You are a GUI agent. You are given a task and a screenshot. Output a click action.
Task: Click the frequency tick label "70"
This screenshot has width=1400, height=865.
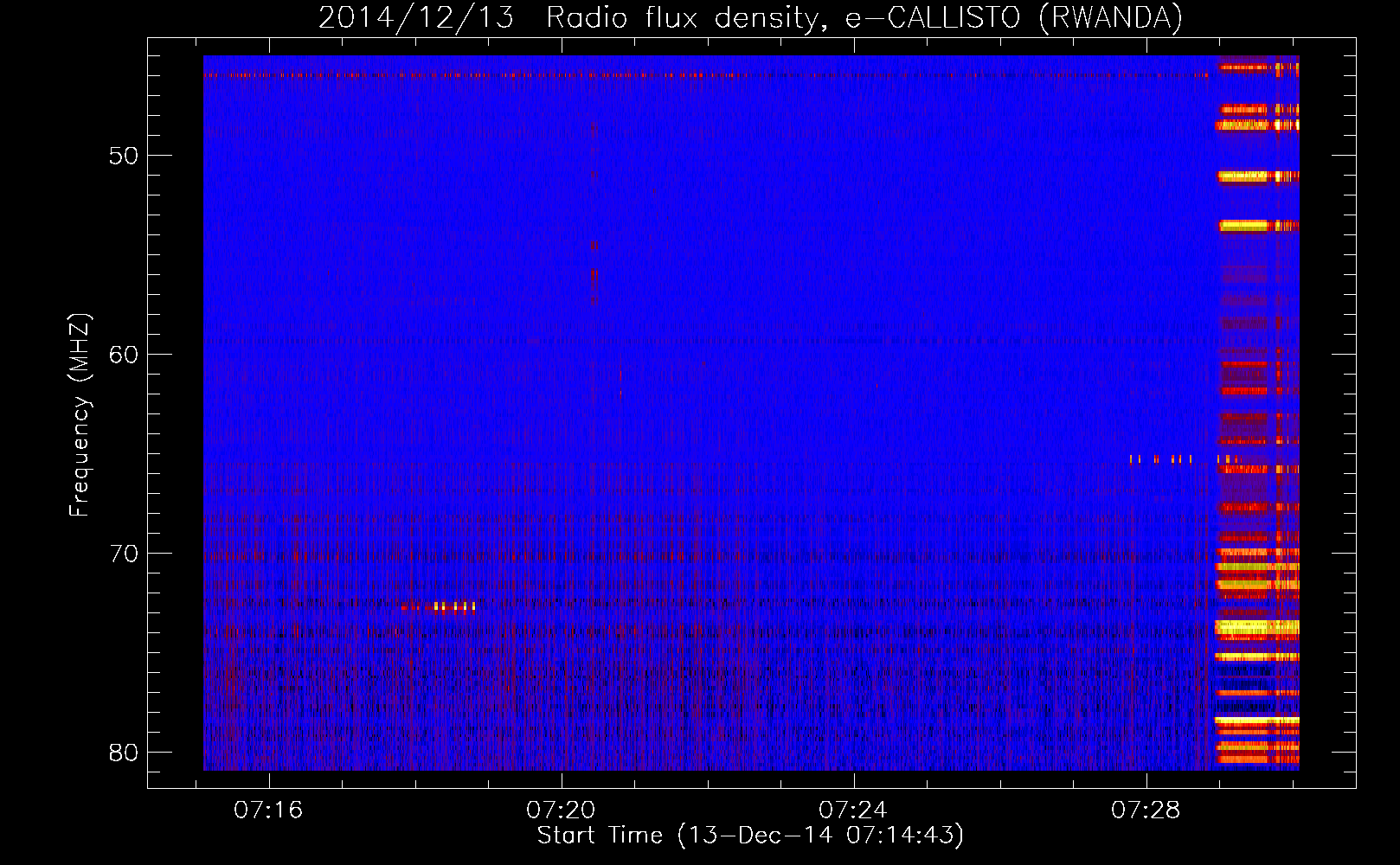click(124, 554)
